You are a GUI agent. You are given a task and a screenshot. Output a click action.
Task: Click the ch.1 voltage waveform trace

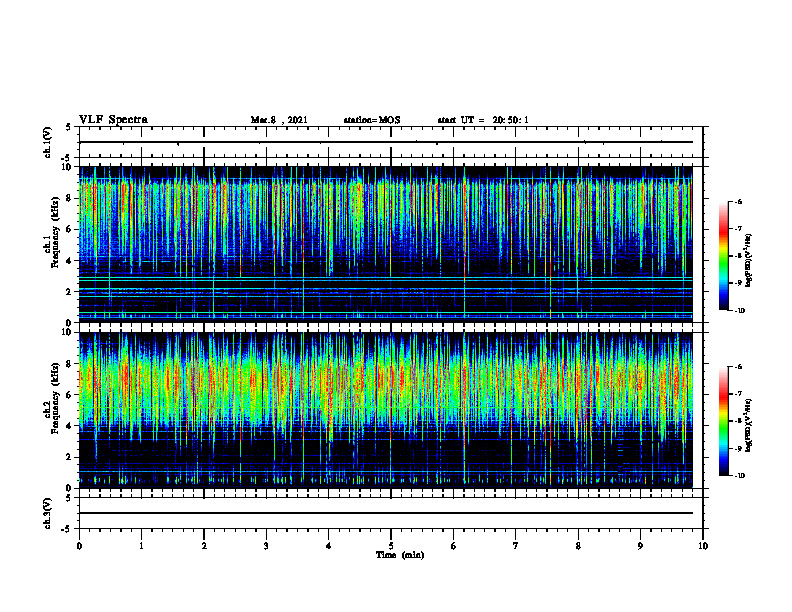point(386,142)
